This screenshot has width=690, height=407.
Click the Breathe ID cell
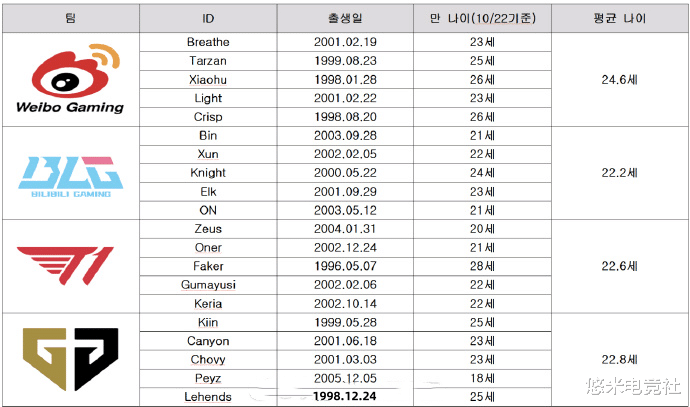click(x=208, y=42)
